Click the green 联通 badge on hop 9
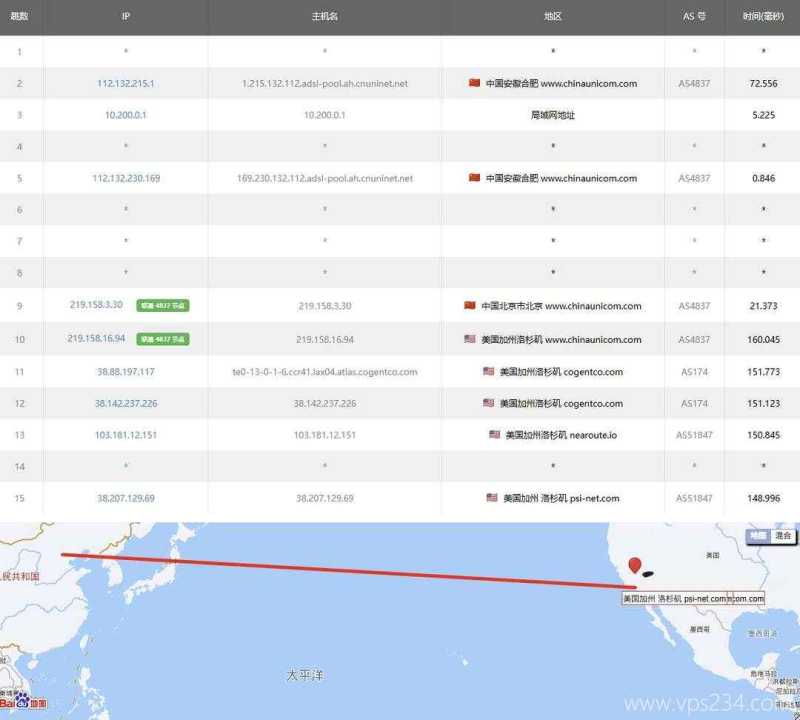 point(163,306)
